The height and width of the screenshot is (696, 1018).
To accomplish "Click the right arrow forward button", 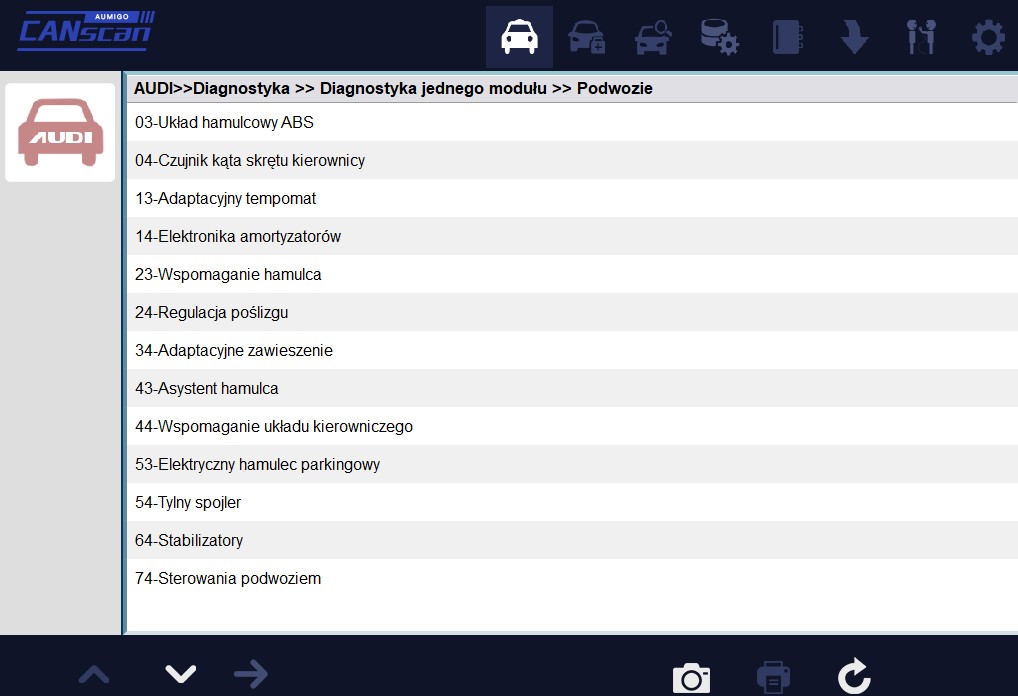I will [x=251, y=675].
